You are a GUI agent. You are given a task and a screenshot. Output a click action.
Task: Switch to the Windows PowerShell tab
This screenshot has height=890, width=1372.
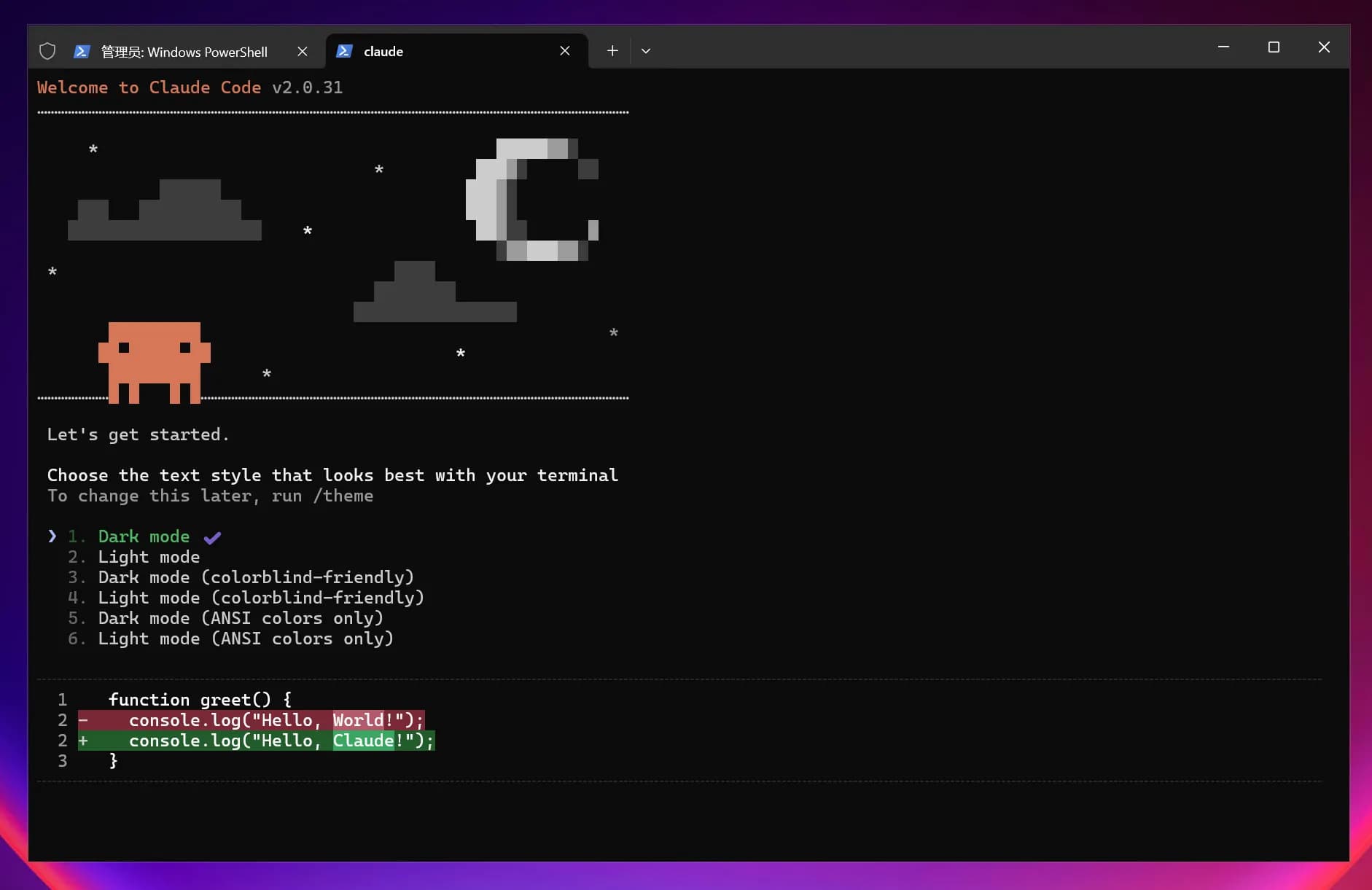[x=184, y=52]
